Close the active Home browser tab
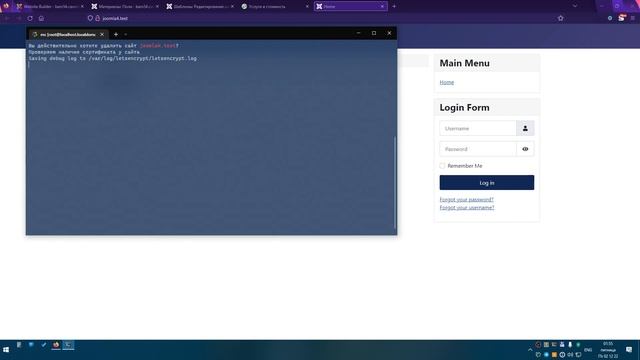Image resolution: width=640 pixels, height=360 pixels. point(382,7)
